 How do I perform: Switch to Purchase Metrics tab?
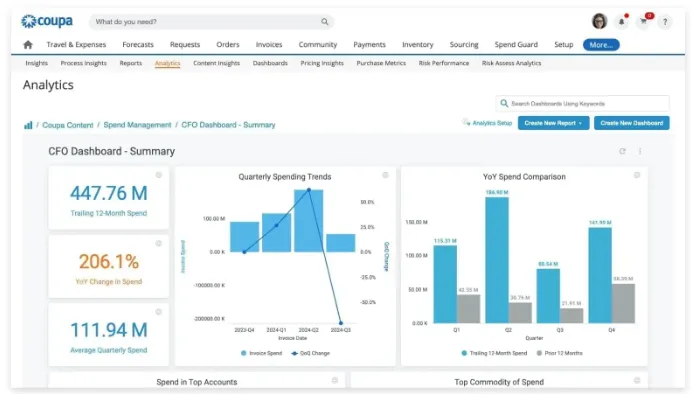point(381,63)
